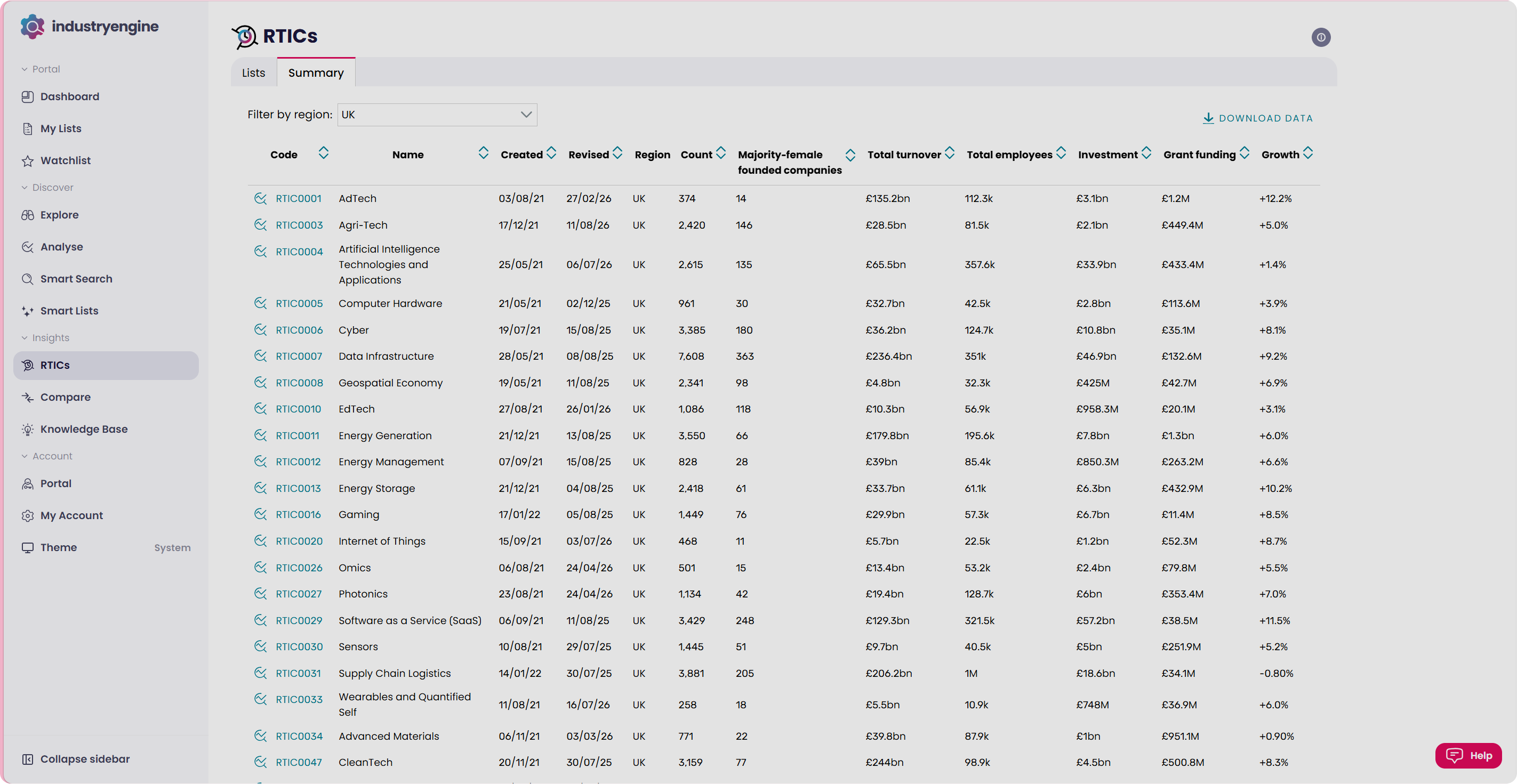The width and height of the screenshot is (1517, 784).
Task: Sort by Total employees arrows
Action: click(x=1061, y=153)
